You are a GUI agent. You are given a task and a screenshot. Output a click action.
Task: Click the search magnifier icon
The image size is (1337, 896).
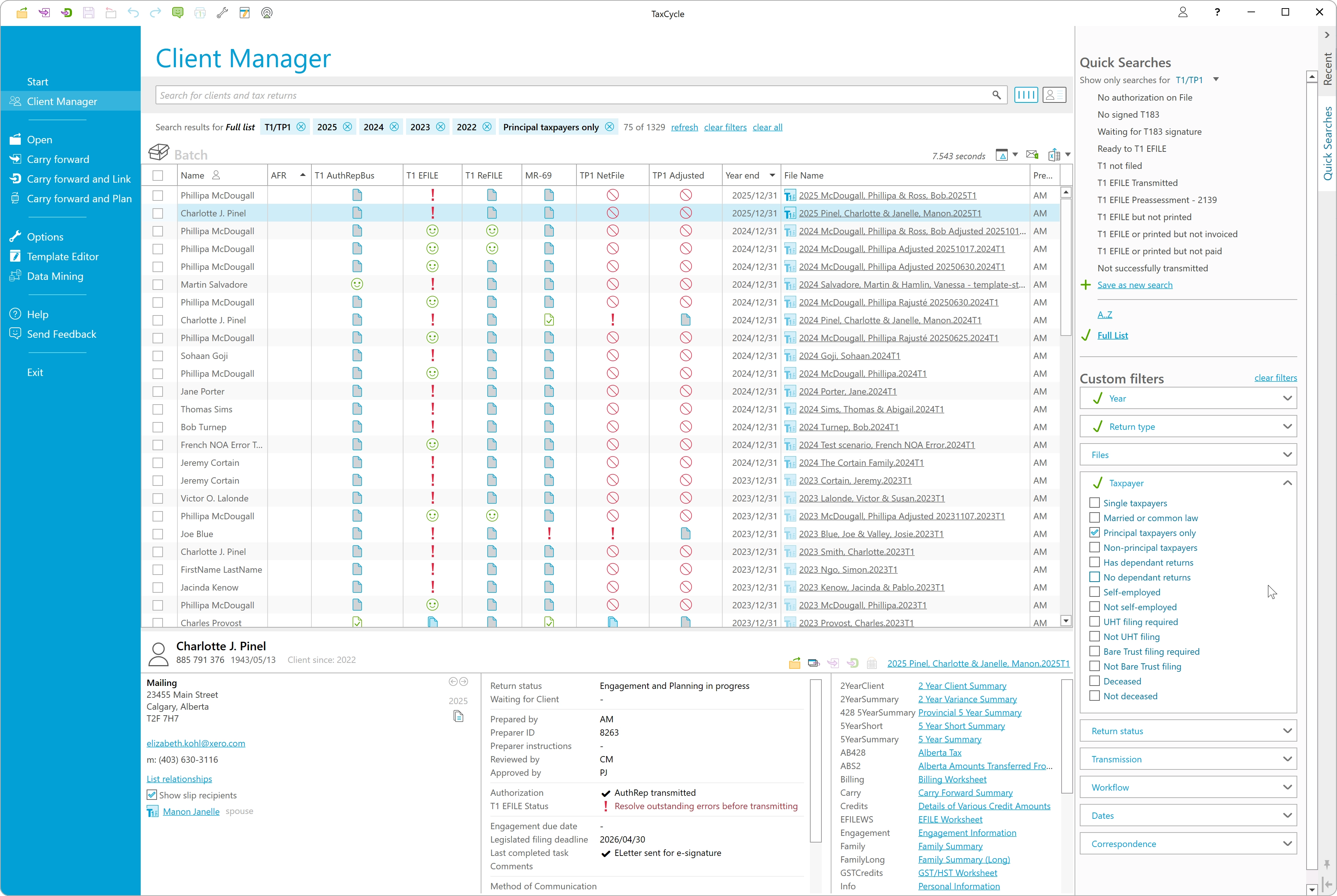coord(996,95)
